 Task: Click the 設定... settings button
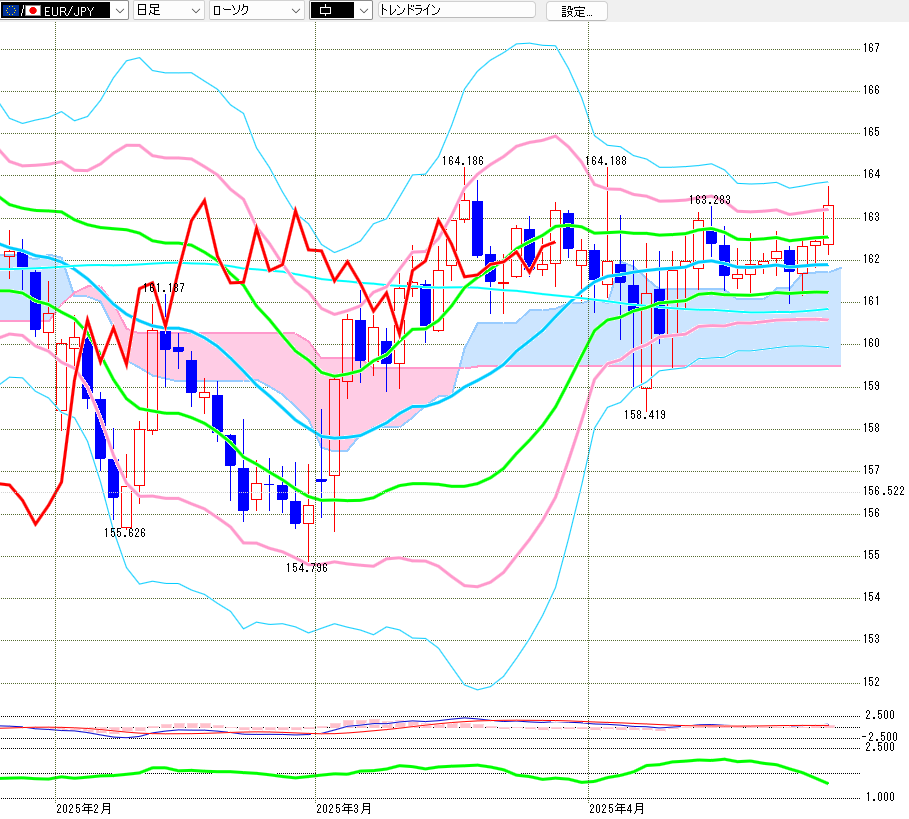[577, 11]
